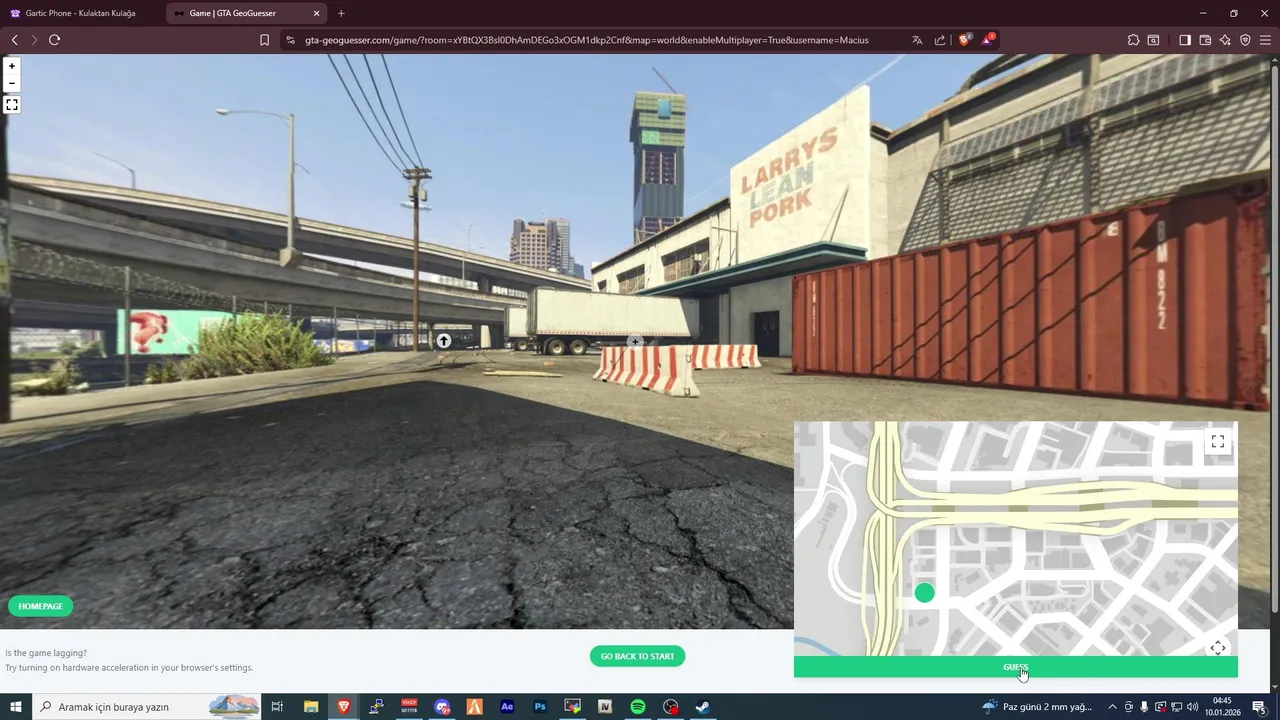Open Task View in the taskbar
The image size is (1280, 720).
[277, 707]
